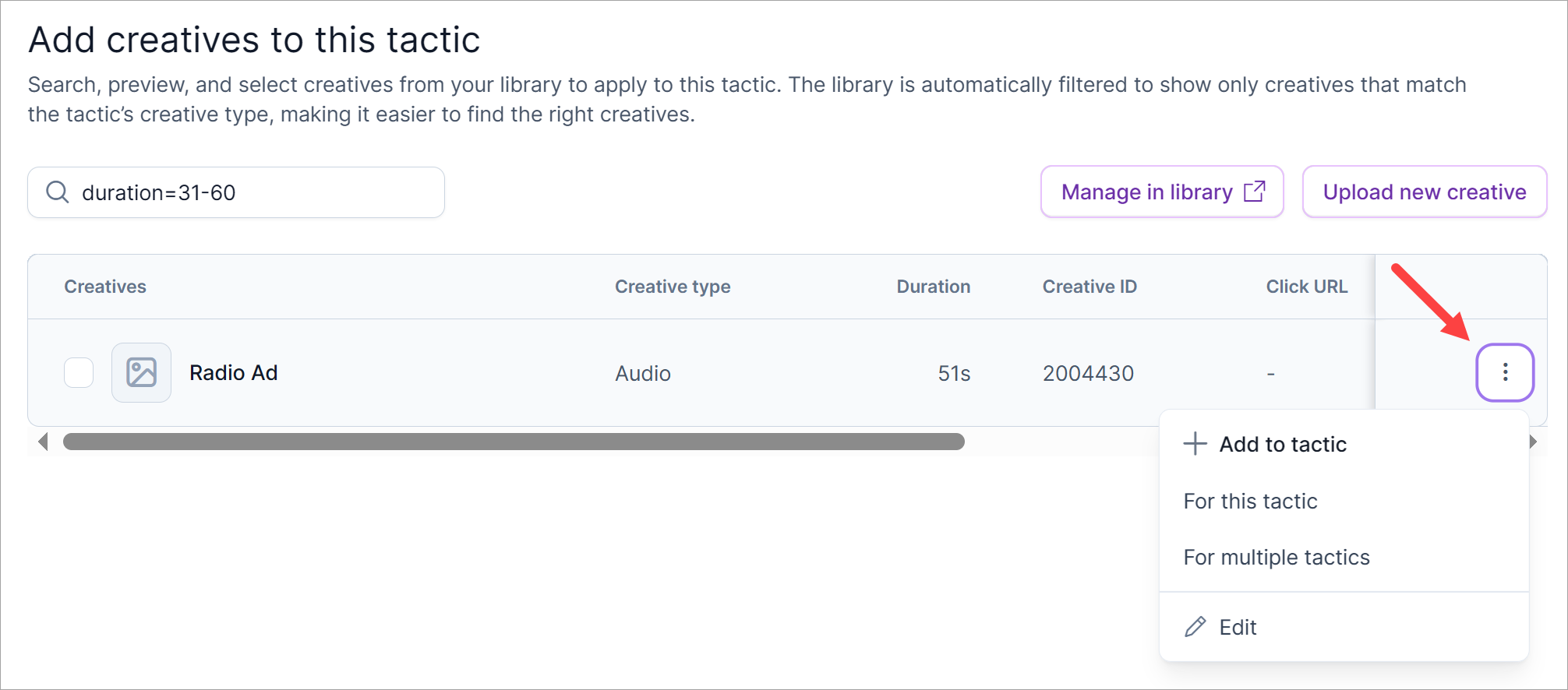Click the pencil icon next to Edit
Viewport: 1568px width, 690px height.
click(1195, 627)
